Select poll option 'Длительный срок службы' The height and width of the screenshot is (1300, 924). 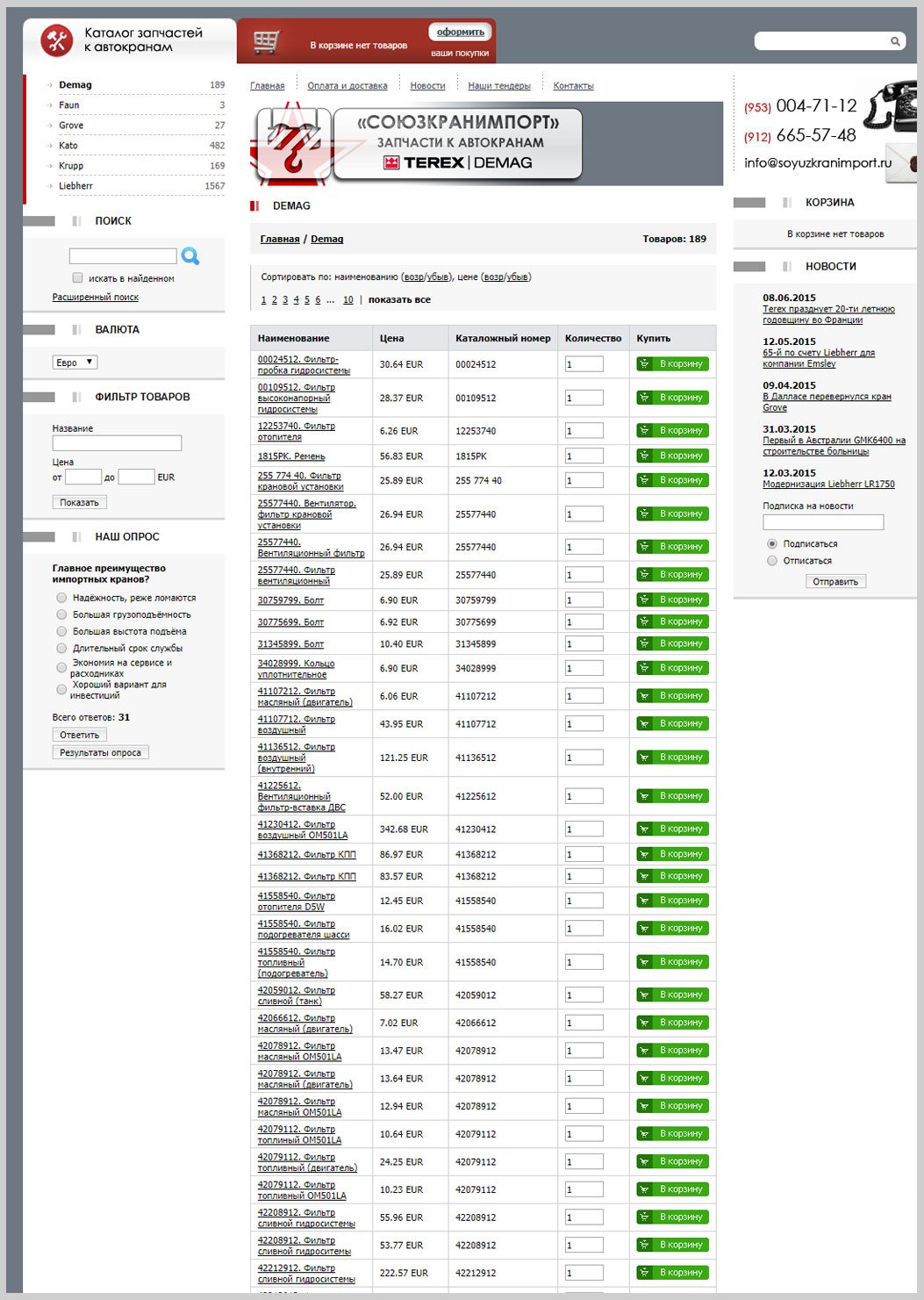61,648
